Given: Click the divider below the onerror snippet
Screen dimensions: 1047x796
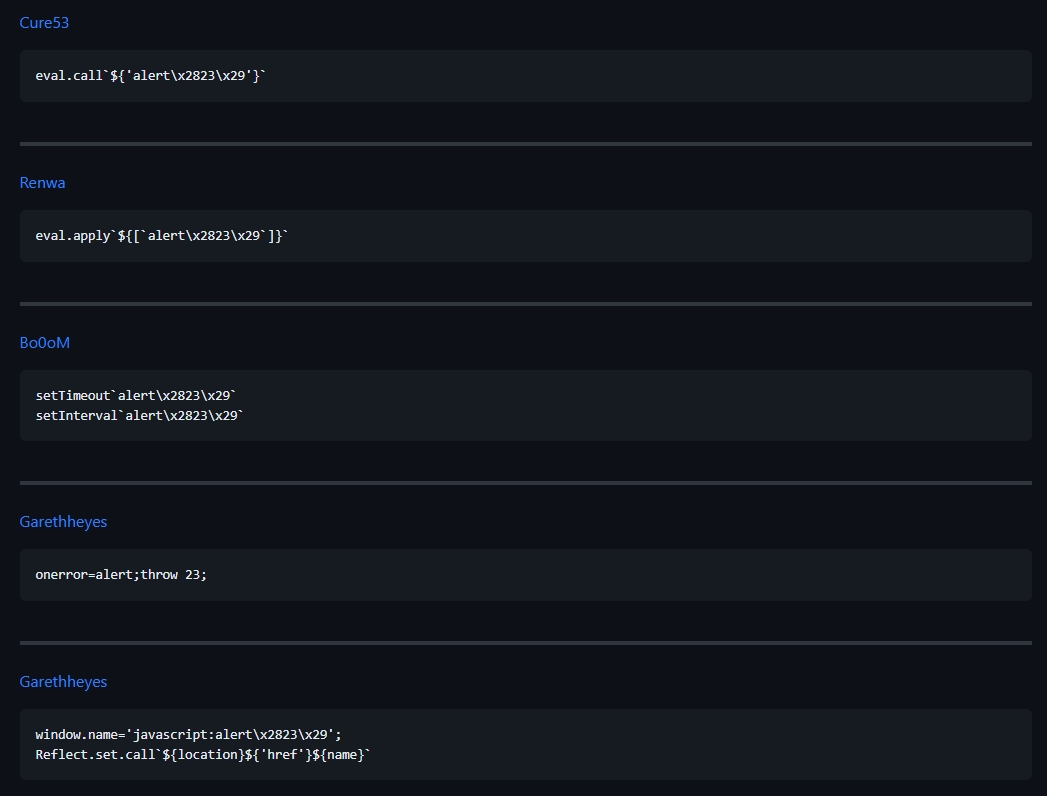Looking at the screenshot, I should pyautogui.click(x=525, y=643).
